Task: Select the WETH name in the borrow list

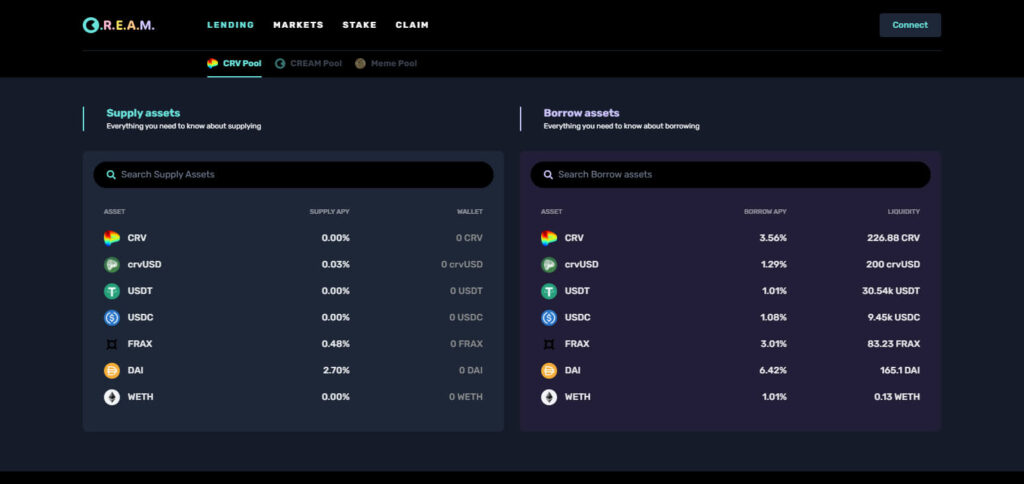Action: [577, 396]
